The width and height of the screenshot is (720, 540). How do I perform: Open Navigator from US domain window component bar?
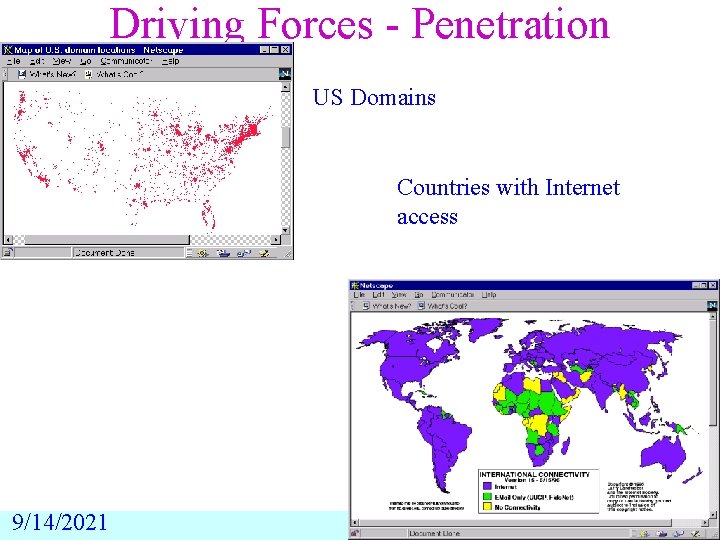pos(202,253)
